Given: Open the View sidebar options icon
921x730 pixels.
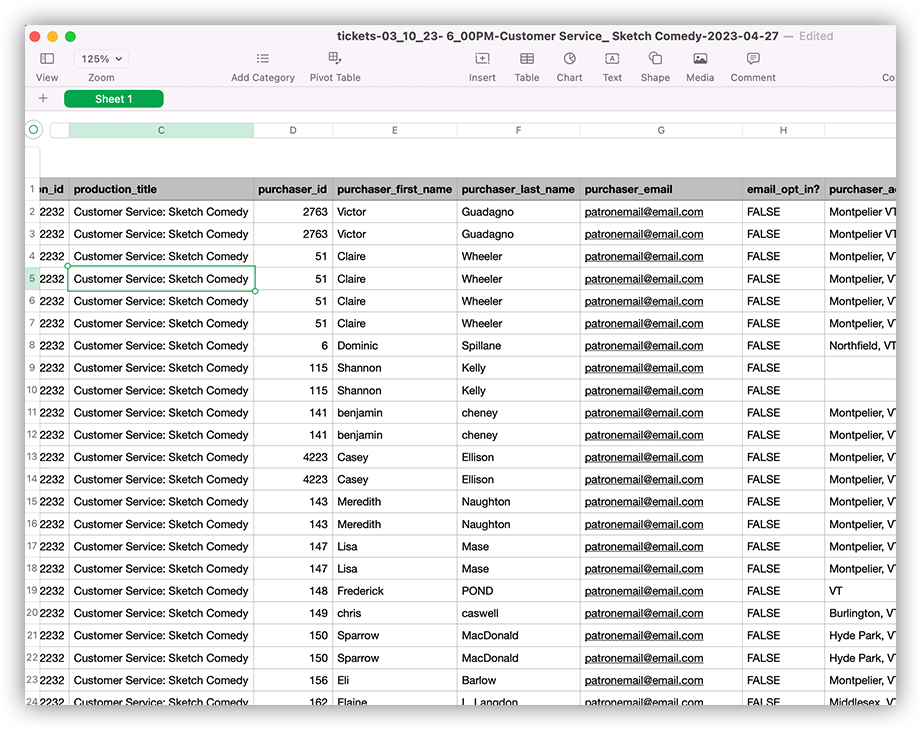Looking at the screenshot, I should [x=47, y=59].
